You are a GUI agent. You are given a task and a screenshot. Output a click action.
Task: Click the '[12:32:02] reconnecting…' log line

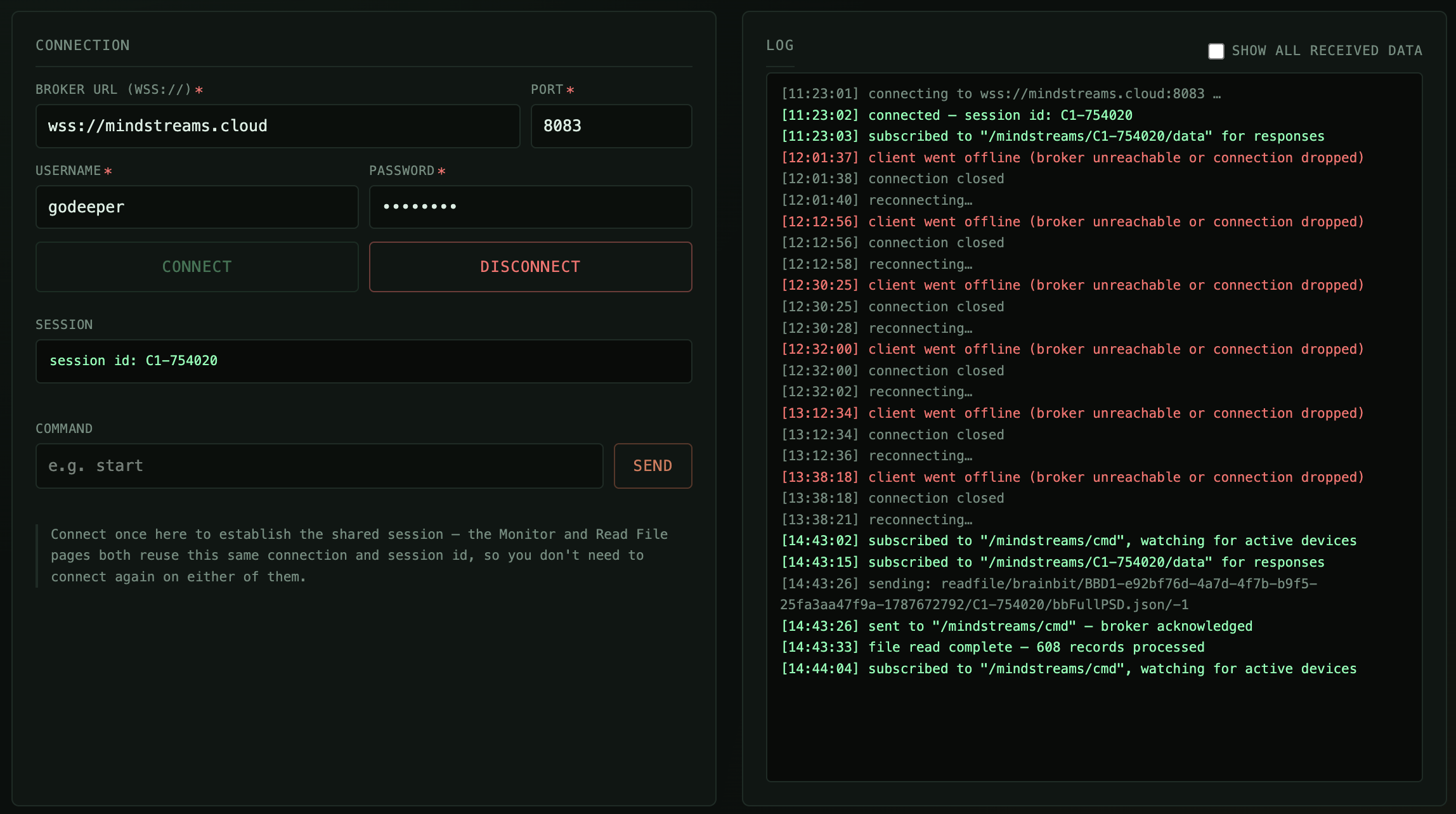[877, 392]
